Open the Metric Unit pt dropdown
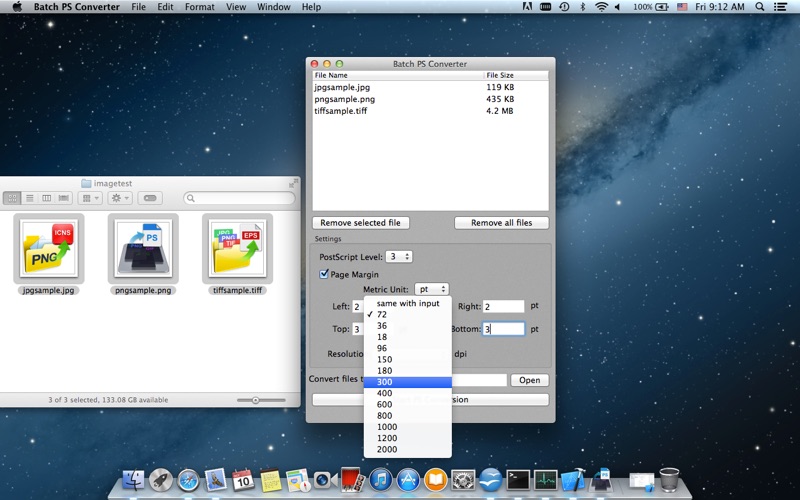The image size is (800, 500). coord(432,289)
